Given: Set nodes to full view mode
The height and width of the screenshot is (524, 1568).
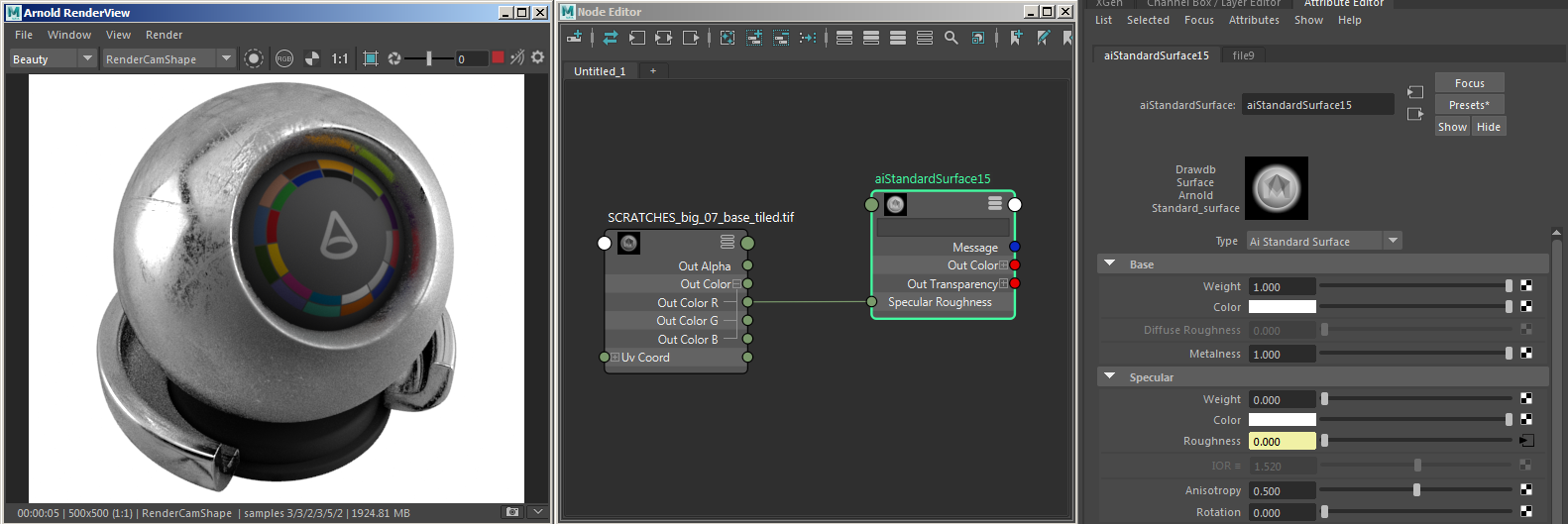Looking at the screenshot, I should pos(898,38).
